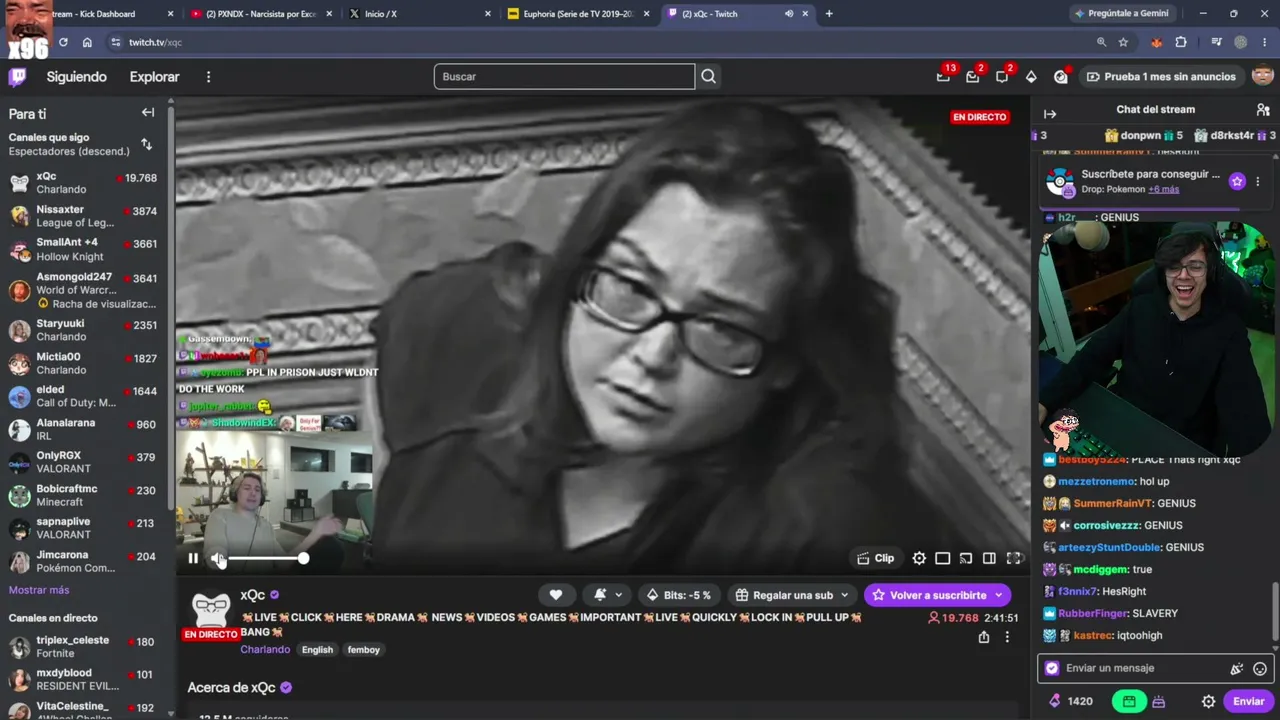Open Asmongold247 channel in the sidebar

(84, 290)
